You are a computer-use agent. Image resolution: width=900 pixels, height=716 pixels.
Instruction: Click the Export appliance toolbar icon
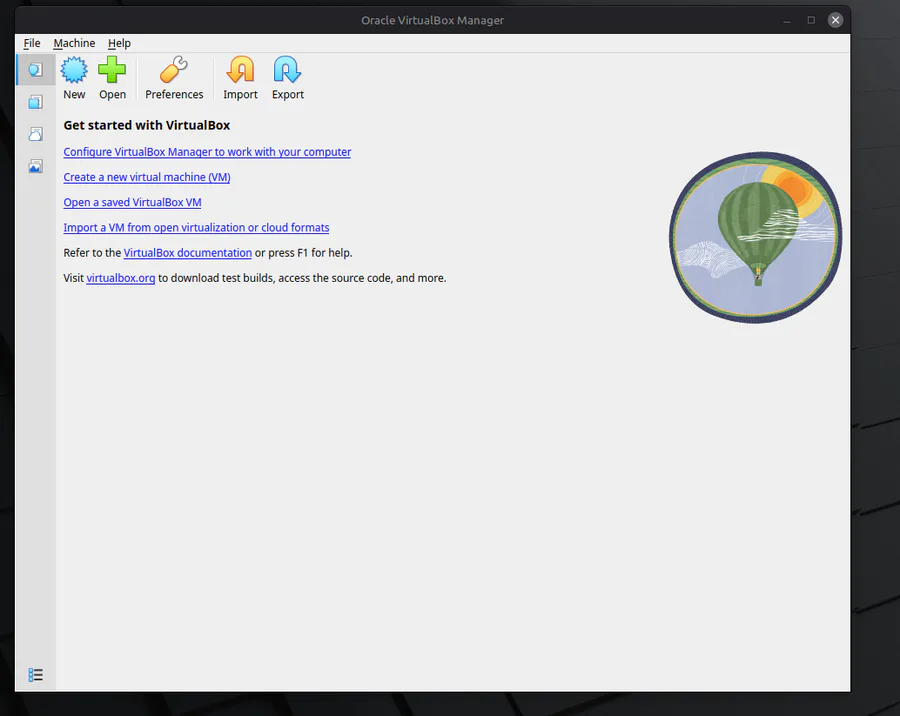[x=288, y=70]
